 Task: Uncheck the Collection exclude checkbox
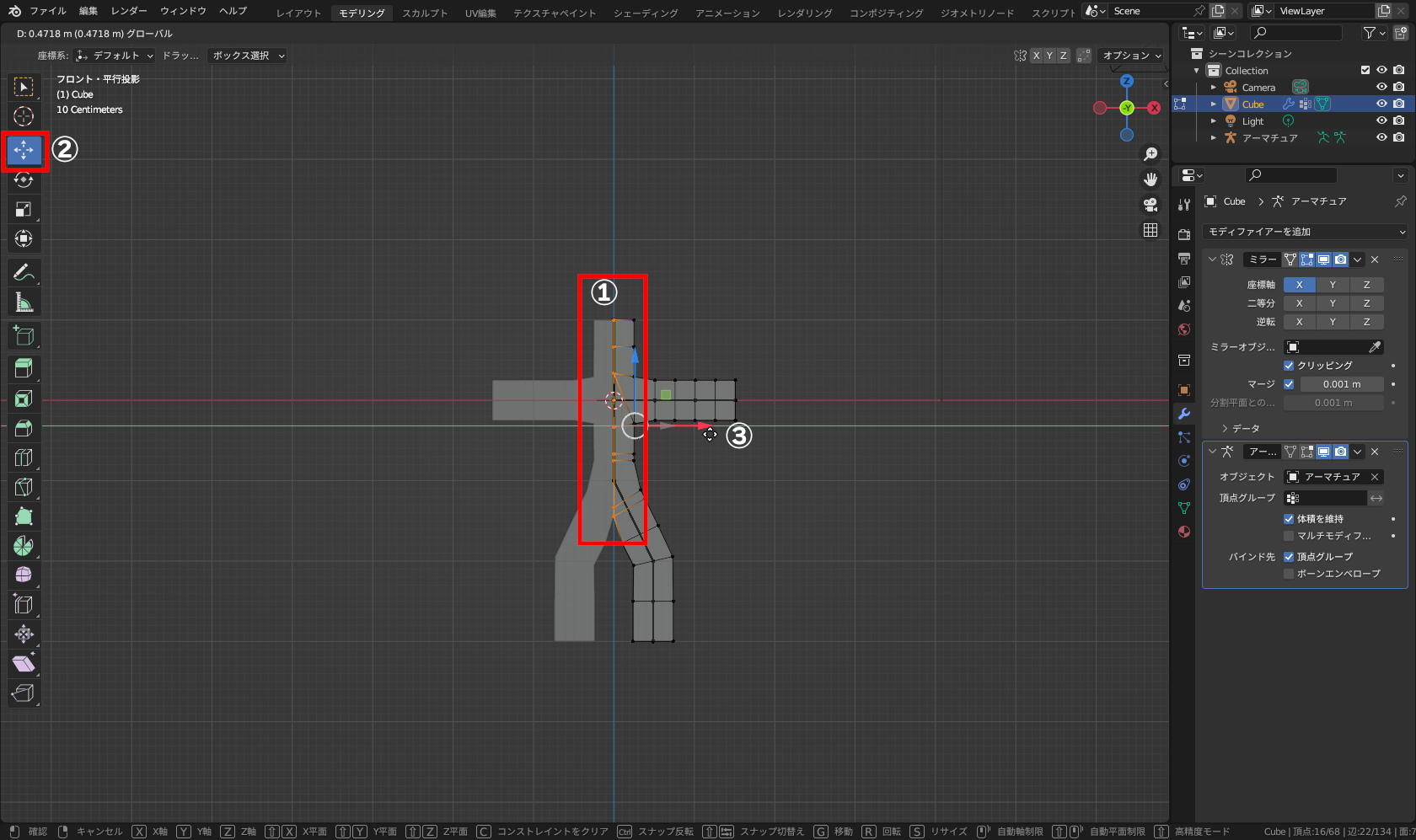coord(1365,70)
